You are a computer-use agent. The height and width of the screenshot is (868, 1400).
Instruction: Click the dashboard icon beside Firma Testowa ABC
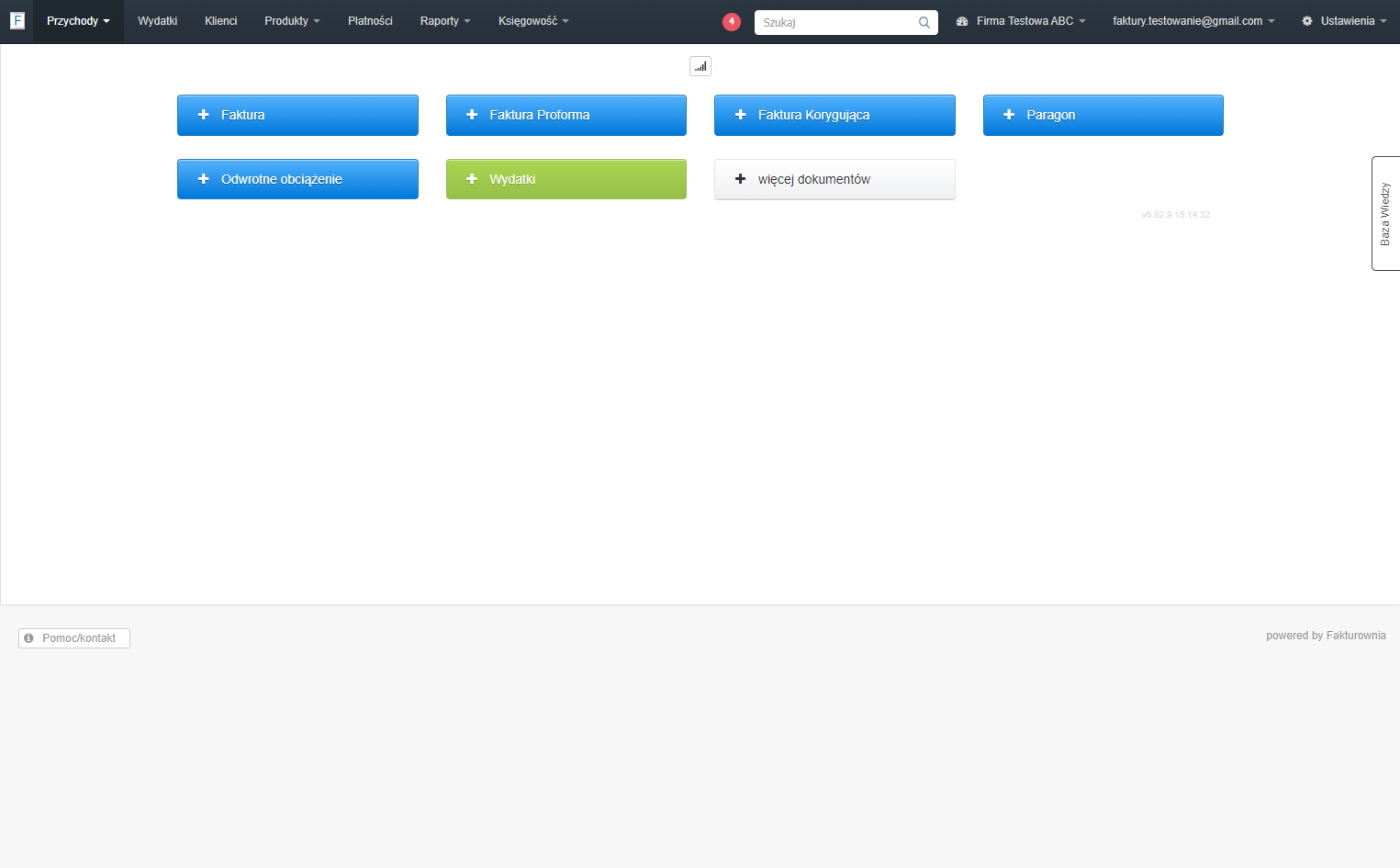click(x=962, y=21)
